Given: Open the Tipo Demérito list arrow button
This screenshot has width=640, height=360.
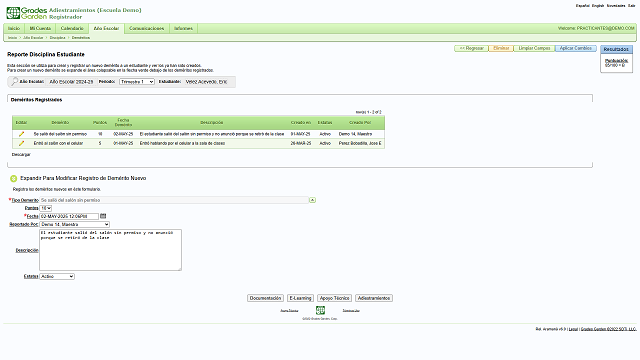Looking at the screenshot, I should point(312,200).
